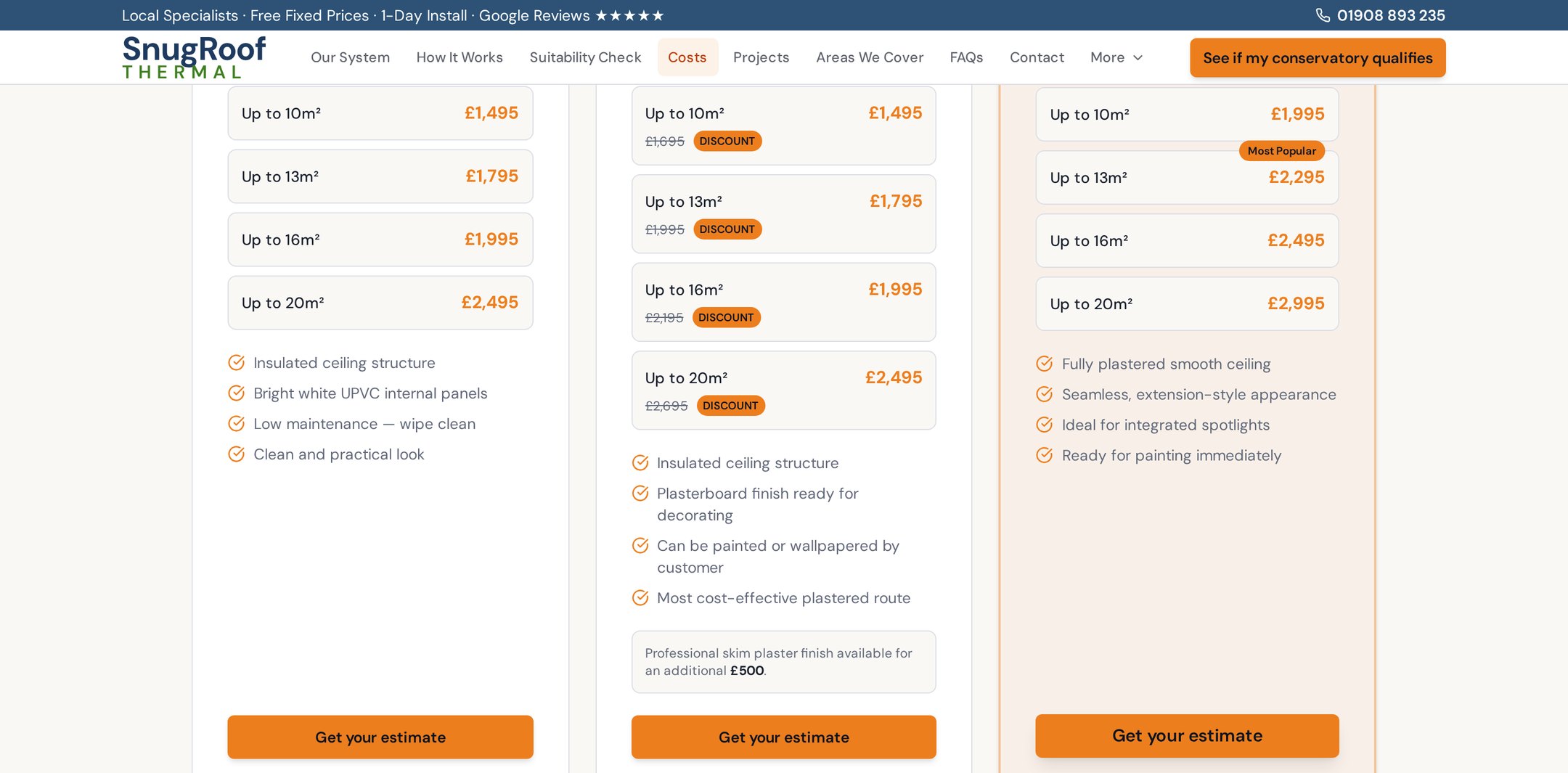This screenshot has height=773, width=1568.
Task: Select the £2,995 Up to 20m² price row
Action: [x=1188, y=304]
